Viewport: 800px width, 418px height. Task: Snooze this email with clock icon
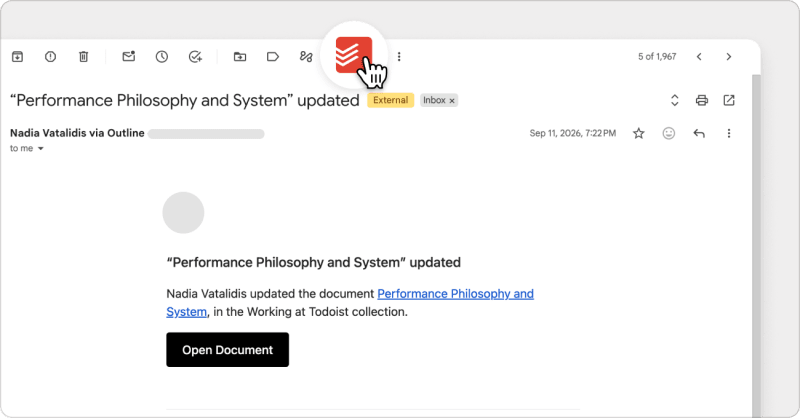pyautogui.click(x=162, y=57)
